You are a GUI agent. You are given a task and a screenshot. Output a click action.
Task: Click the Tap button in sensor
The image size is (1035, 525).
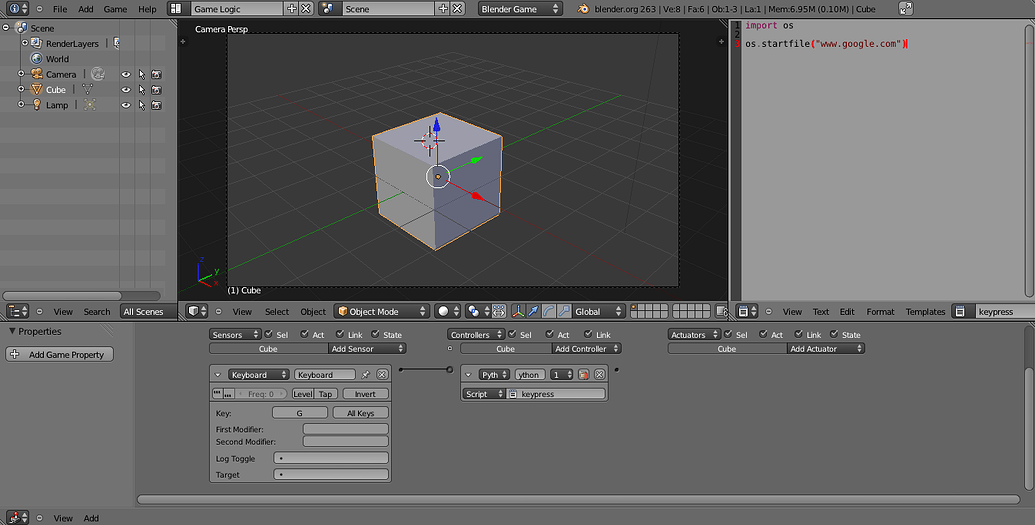pos(325,394)
